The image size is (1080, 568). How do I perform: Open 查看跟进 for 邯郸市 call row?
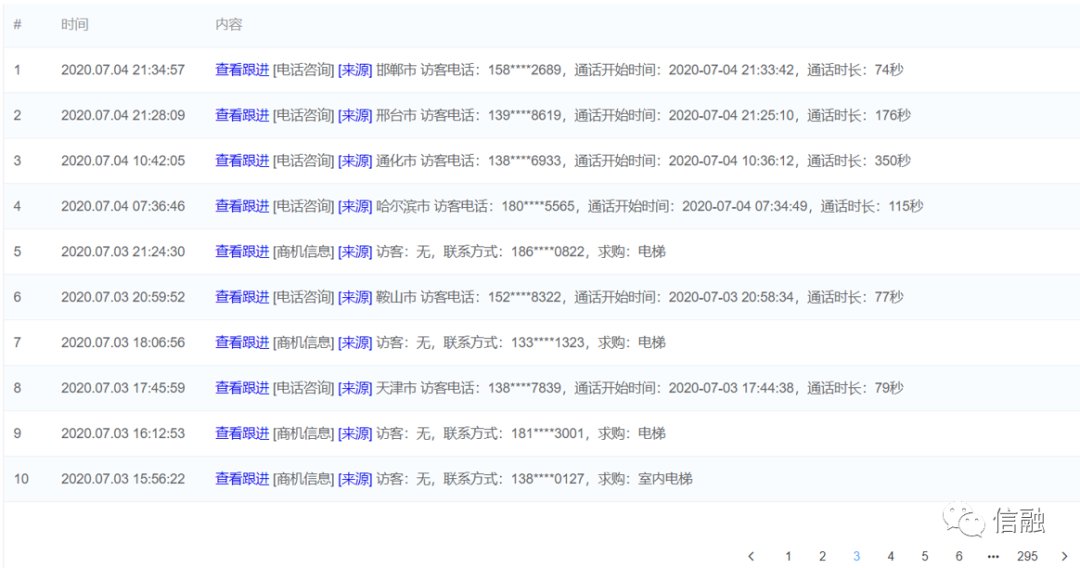coord(242,70)
